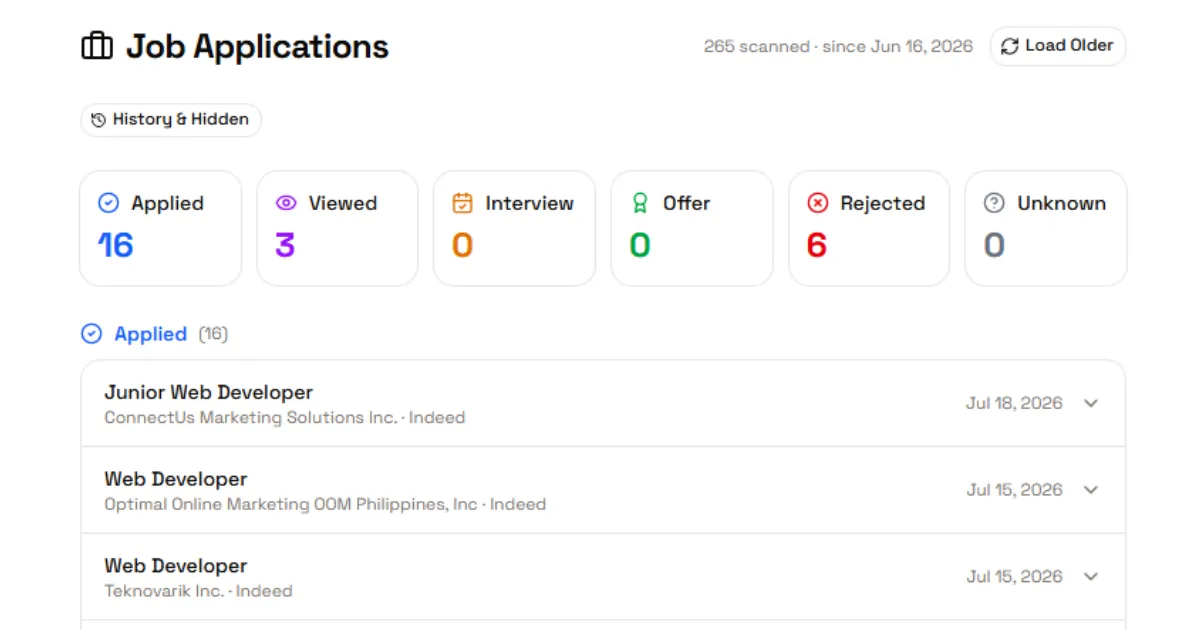Click the purple count 3 on Viewed card
The height and width of the screenshot is (630, 1200).
[285, 245]
